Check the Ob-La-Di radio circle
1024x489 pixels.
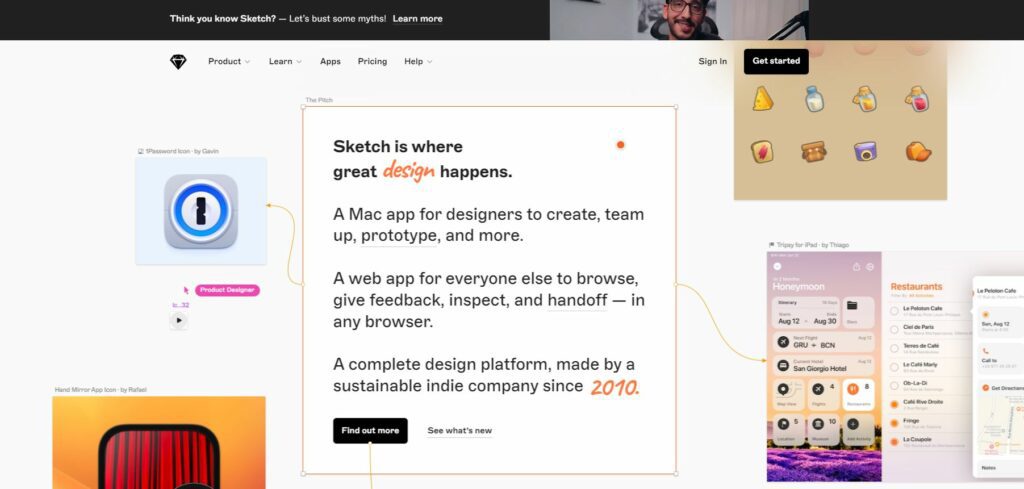click(895, 386)
